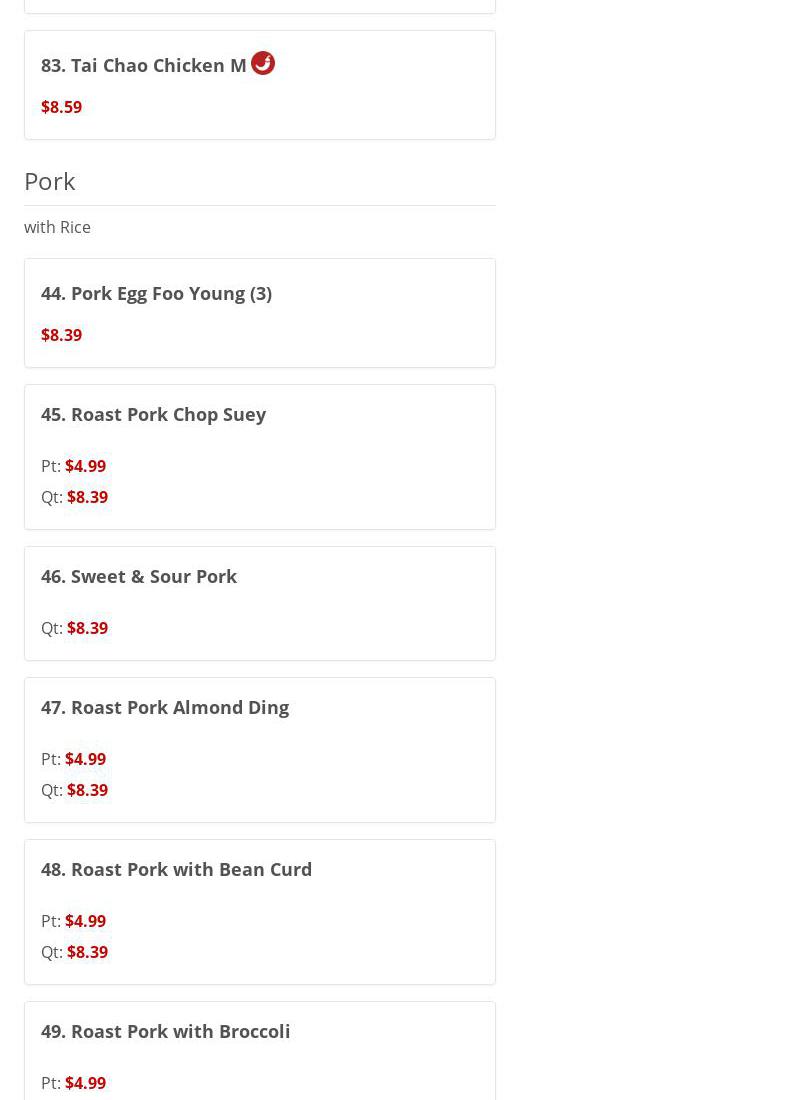Click the Pork category heading
785x1100 pixels.
(50, 181)
